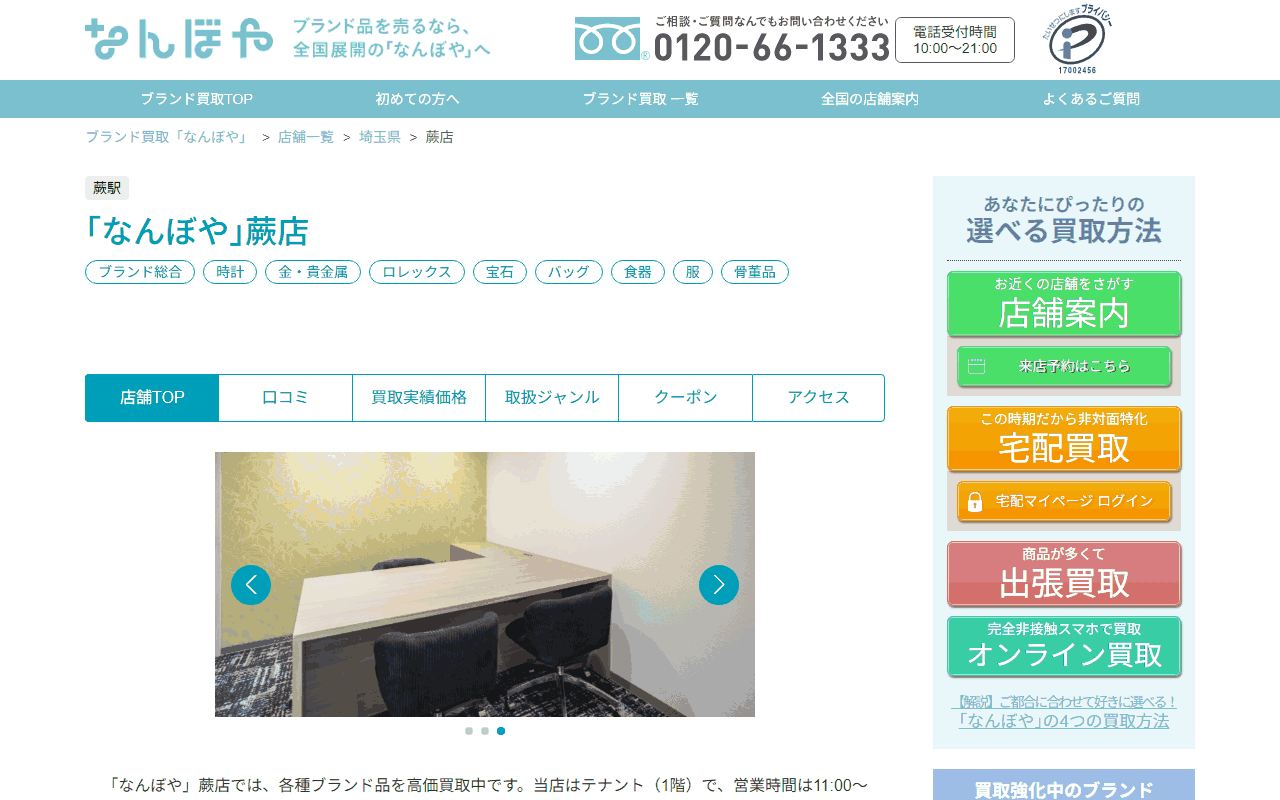Open ブランド買取TOP in navigation bar
Image resolution: width=1280 pixels, height=800 pixels.
pos(197,99)
